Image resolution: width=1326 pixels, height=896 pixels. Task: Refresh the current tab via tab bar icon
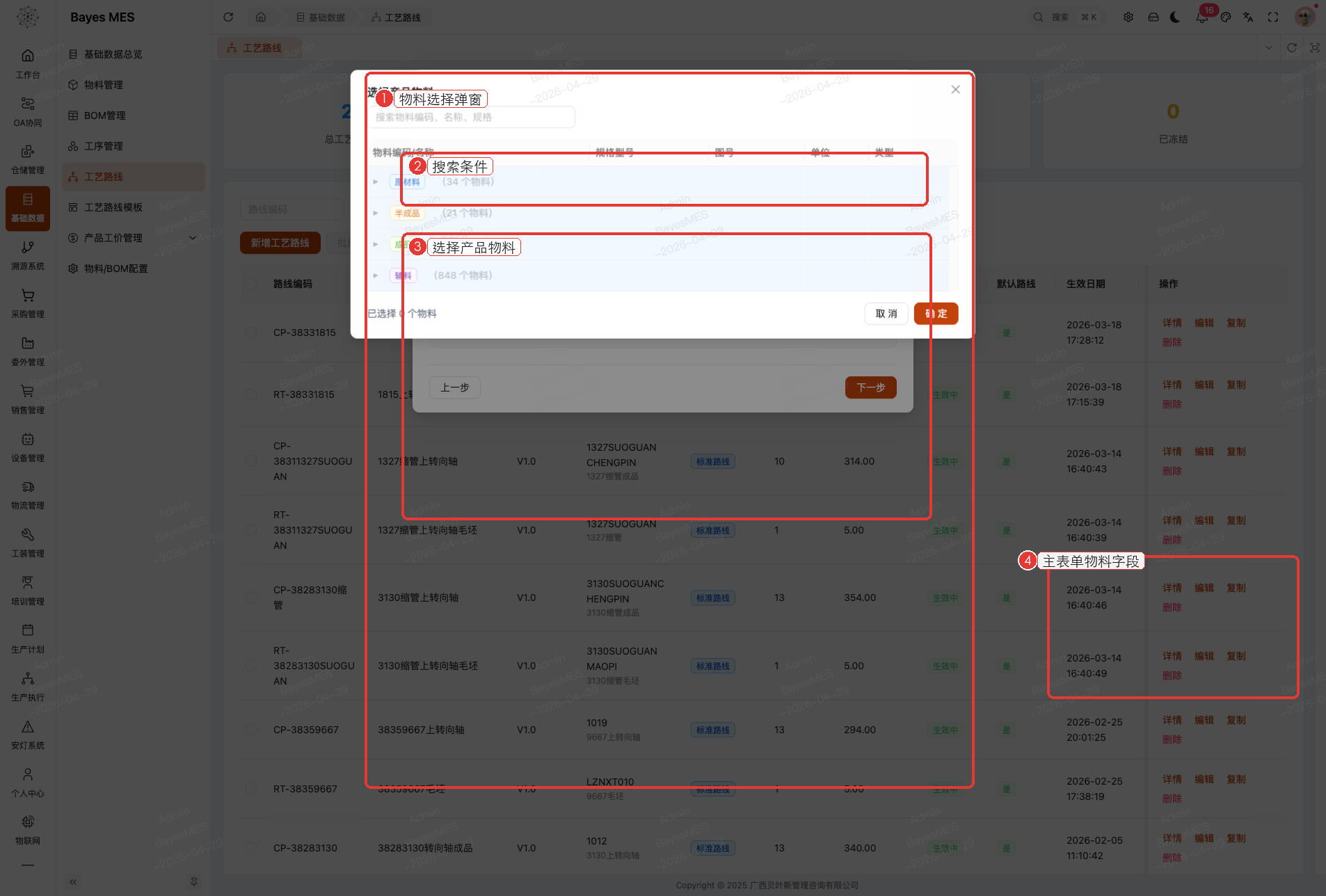click(x=1292, y=48)
